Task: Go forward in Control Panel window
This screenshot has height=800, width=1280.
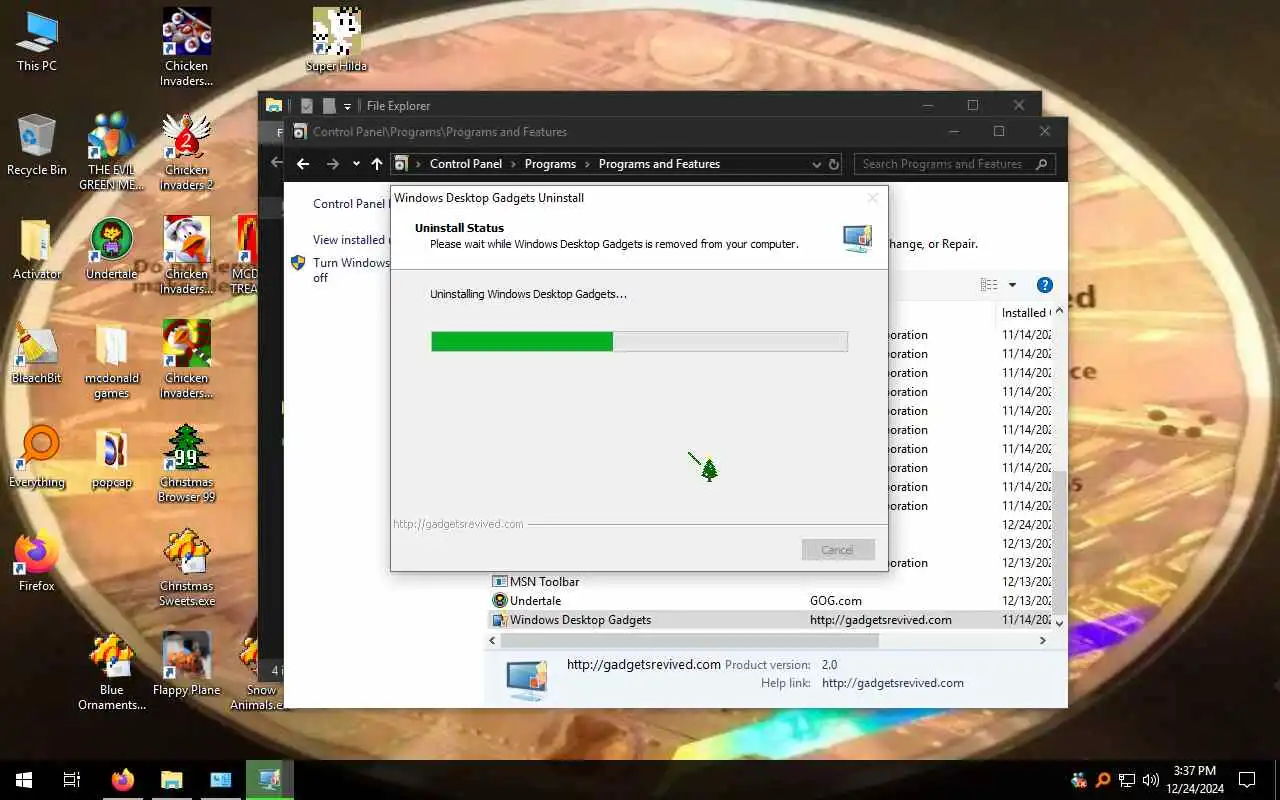Action: 333,164
